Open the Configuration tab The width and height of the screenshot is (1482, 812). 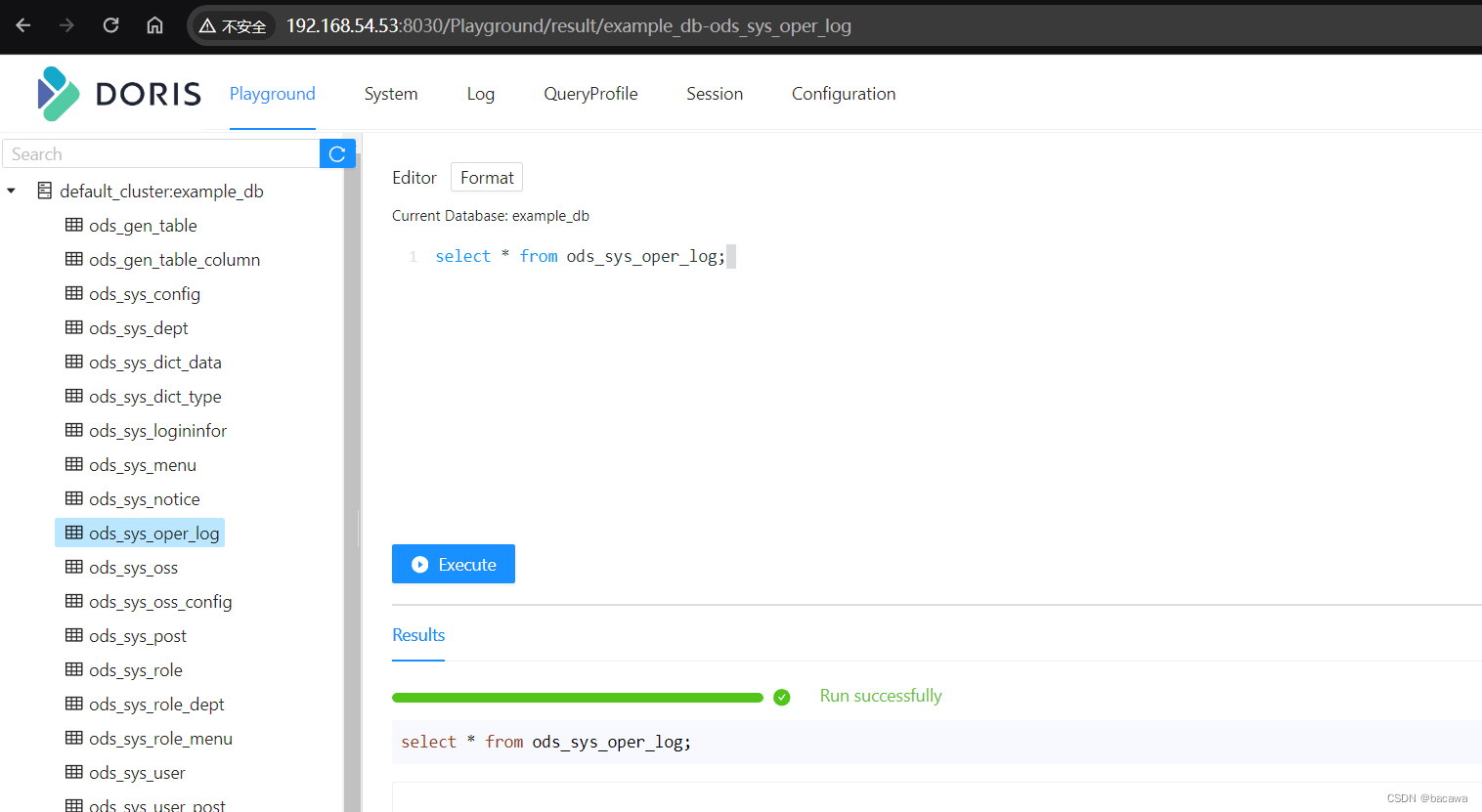(844, 94)
